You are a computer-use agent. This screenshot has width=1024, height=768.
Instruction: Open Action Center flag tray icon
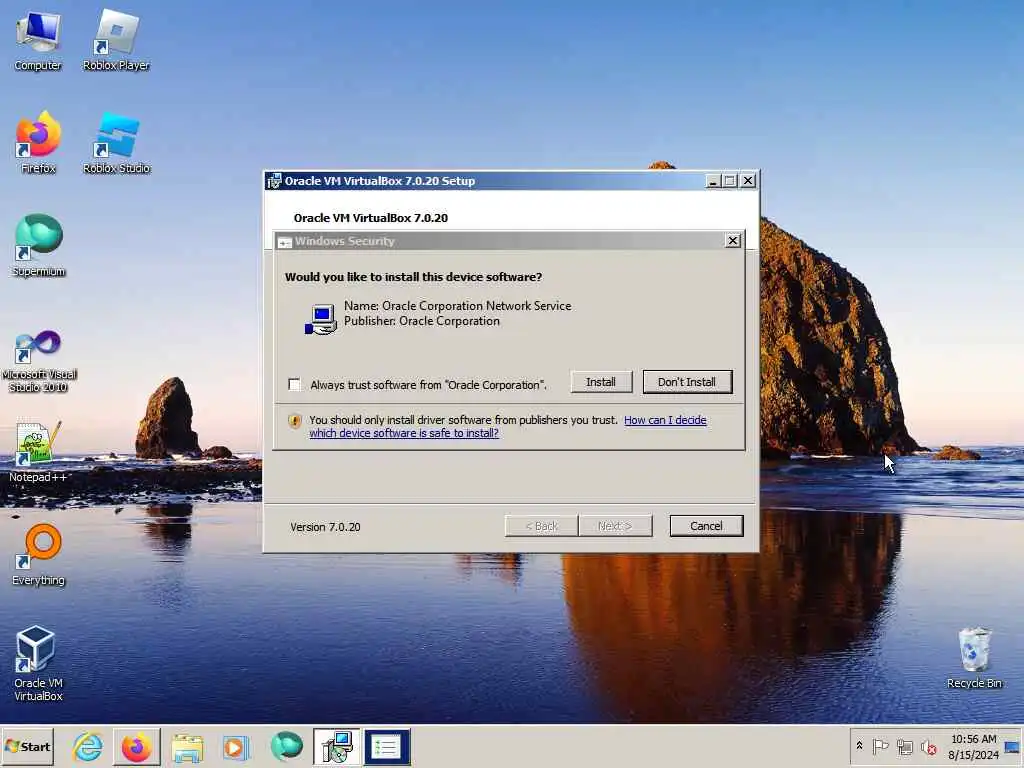tap(880, 746)
